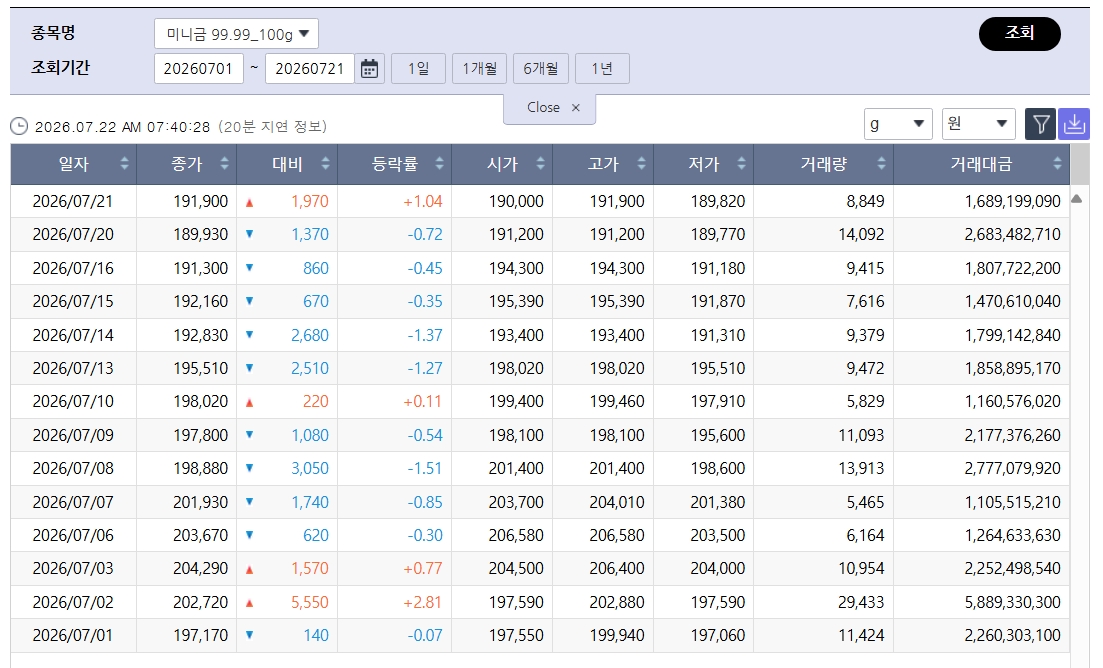
Task: Sort by 종가 column arrows
Action: (x=224, y=164)
